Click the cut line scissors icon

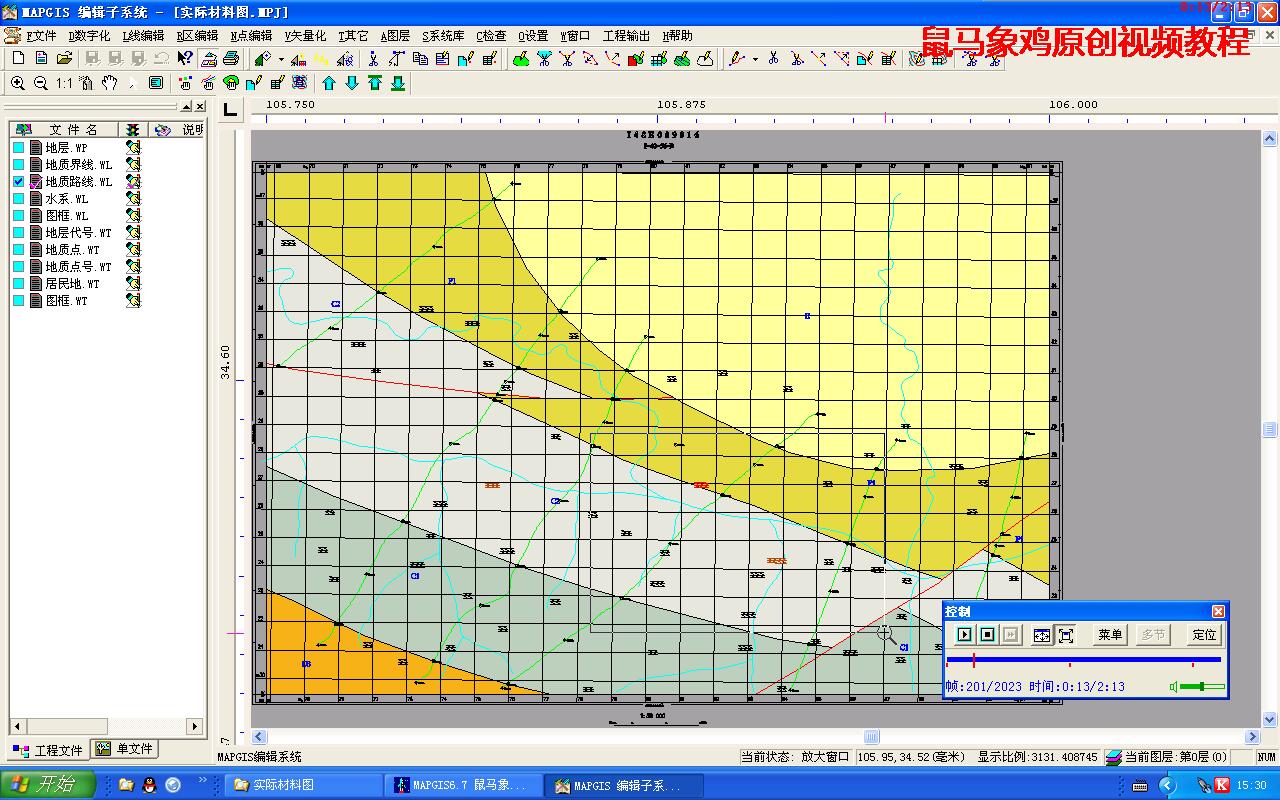(x=773, y=59)
